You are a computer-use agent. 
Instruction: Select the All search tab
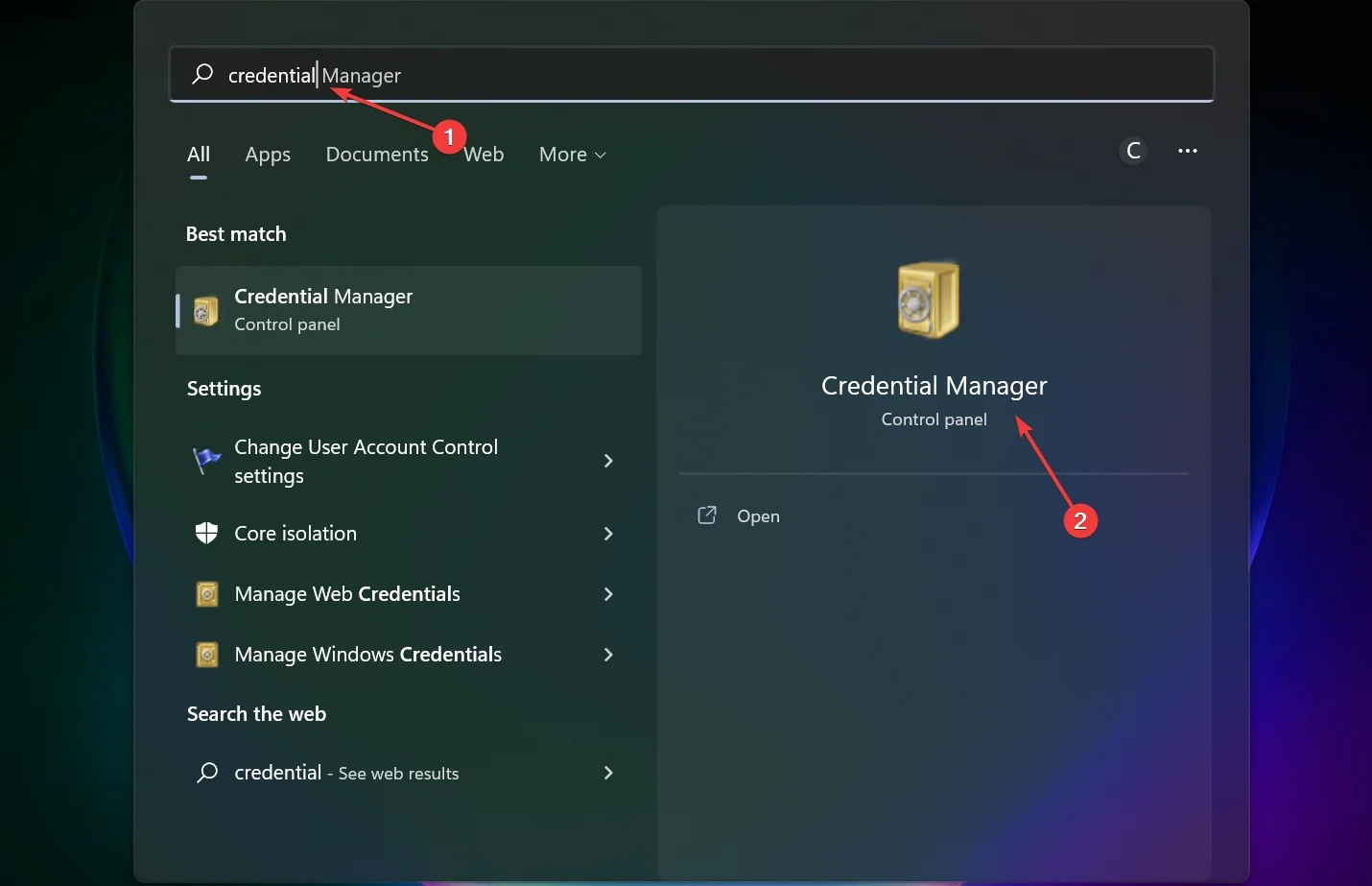199,155
